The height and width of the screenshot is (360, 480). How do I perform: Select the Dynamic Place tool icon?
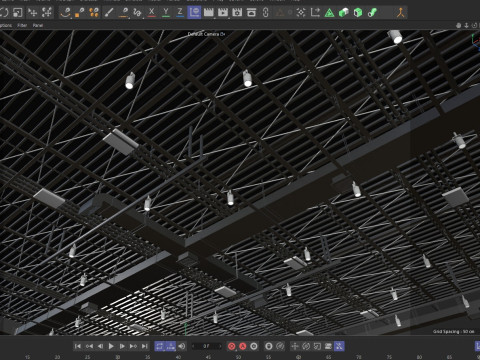coord(47,13)
